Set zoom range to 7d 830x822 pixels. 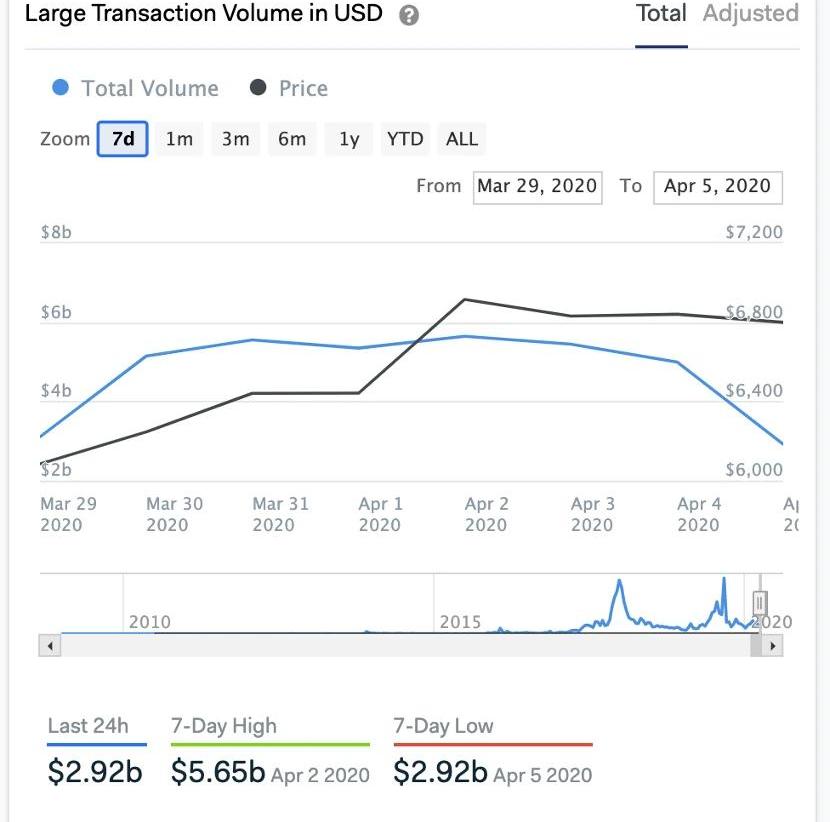click(x=123, y=139)
